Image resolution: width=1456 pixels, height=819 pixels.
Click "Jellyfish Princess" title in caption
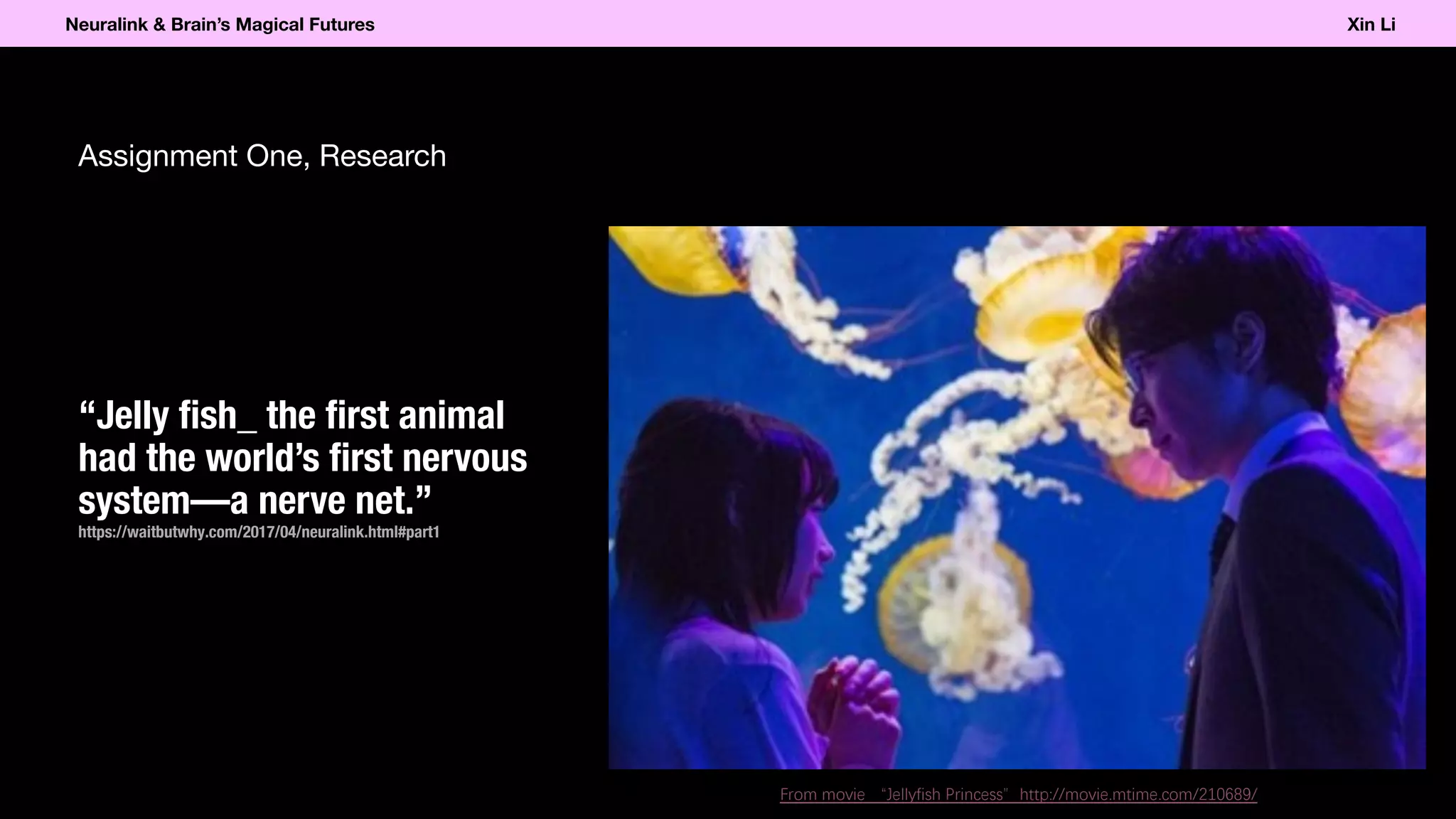946,794
